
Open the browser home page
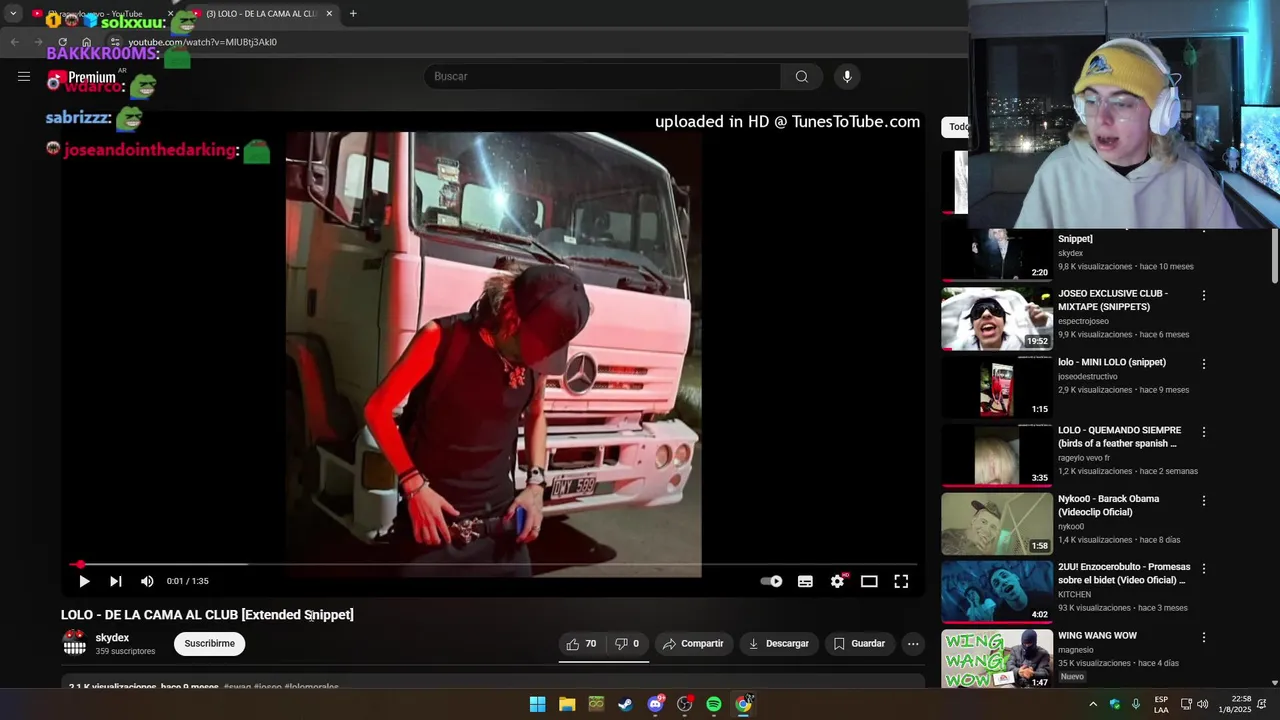87,42
